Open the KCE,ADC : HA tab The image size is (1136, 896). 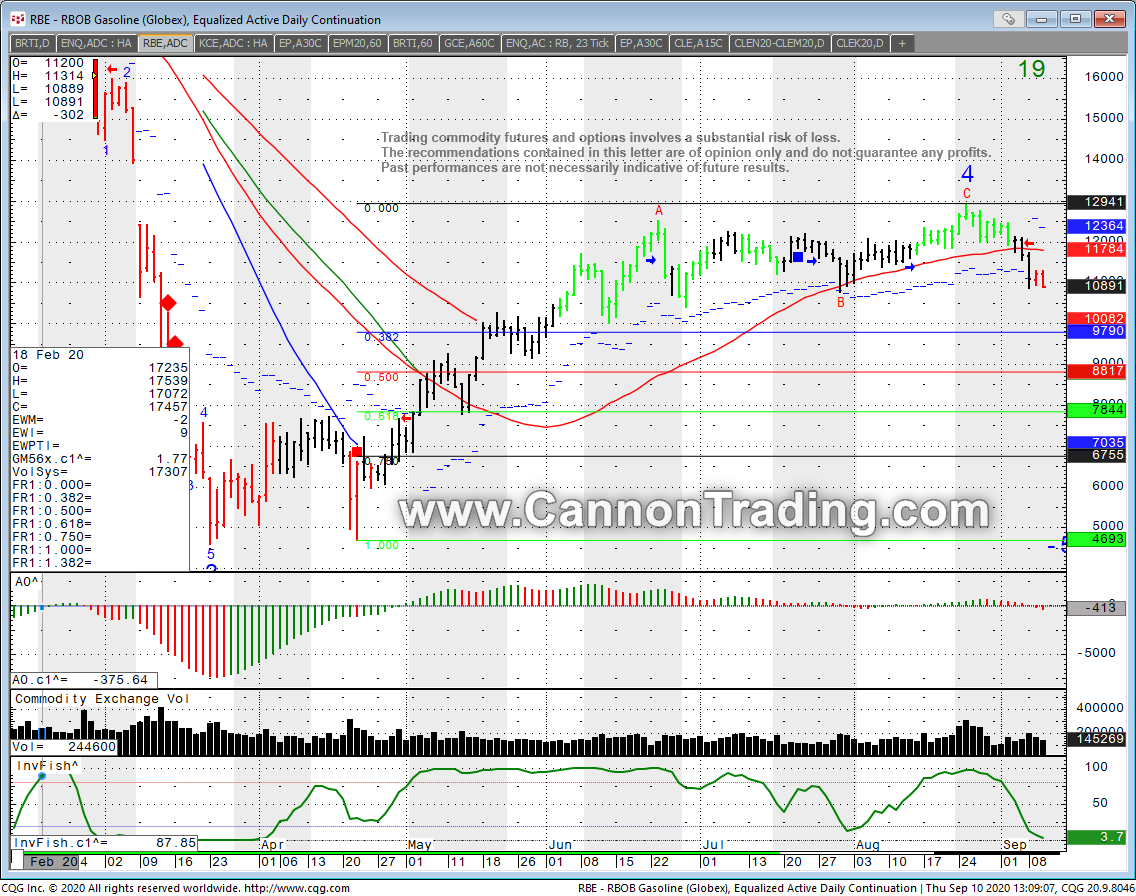tap(233, 43)
